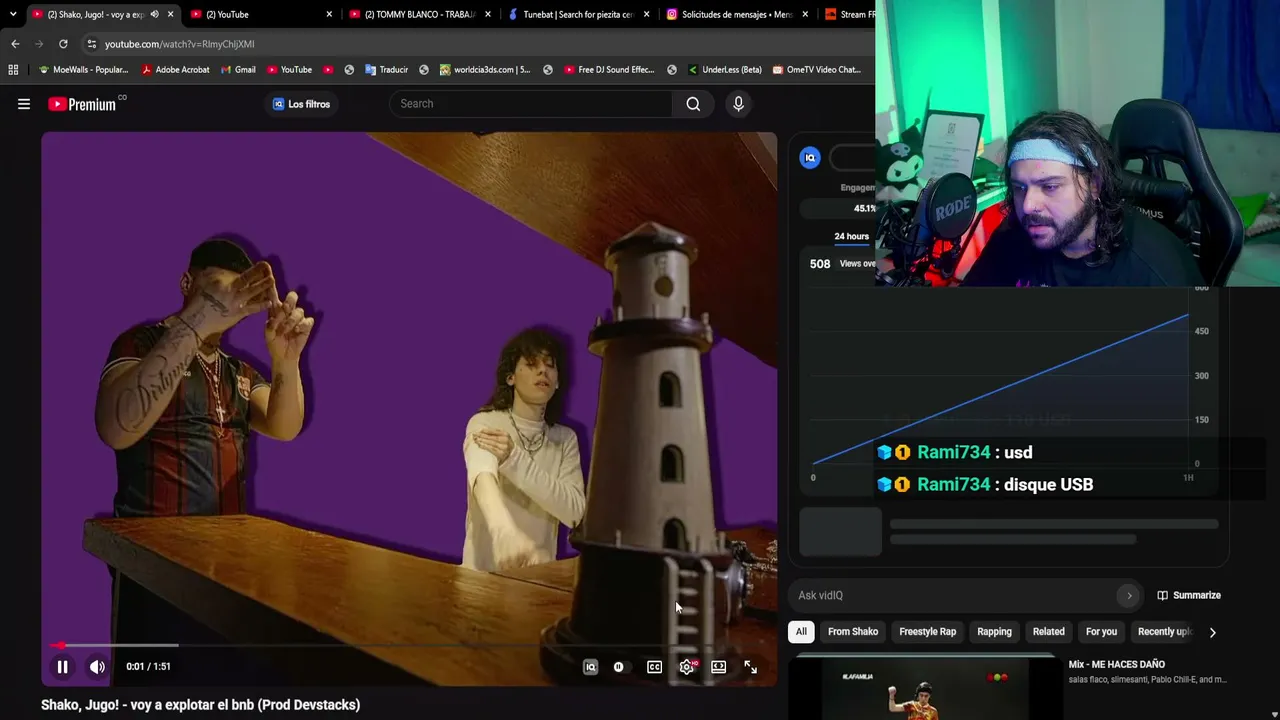Open the Gmail bookmark
Viewport: 1280px width, 720px height.
point(237,70)
